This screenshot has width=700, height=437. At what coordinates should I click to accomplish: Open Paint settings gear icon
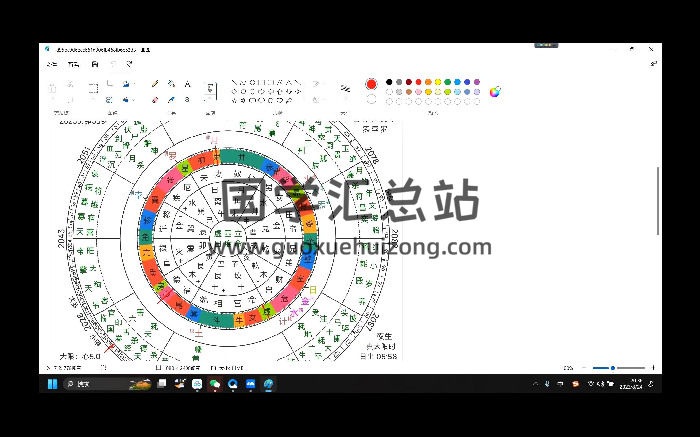coord(653,64)
